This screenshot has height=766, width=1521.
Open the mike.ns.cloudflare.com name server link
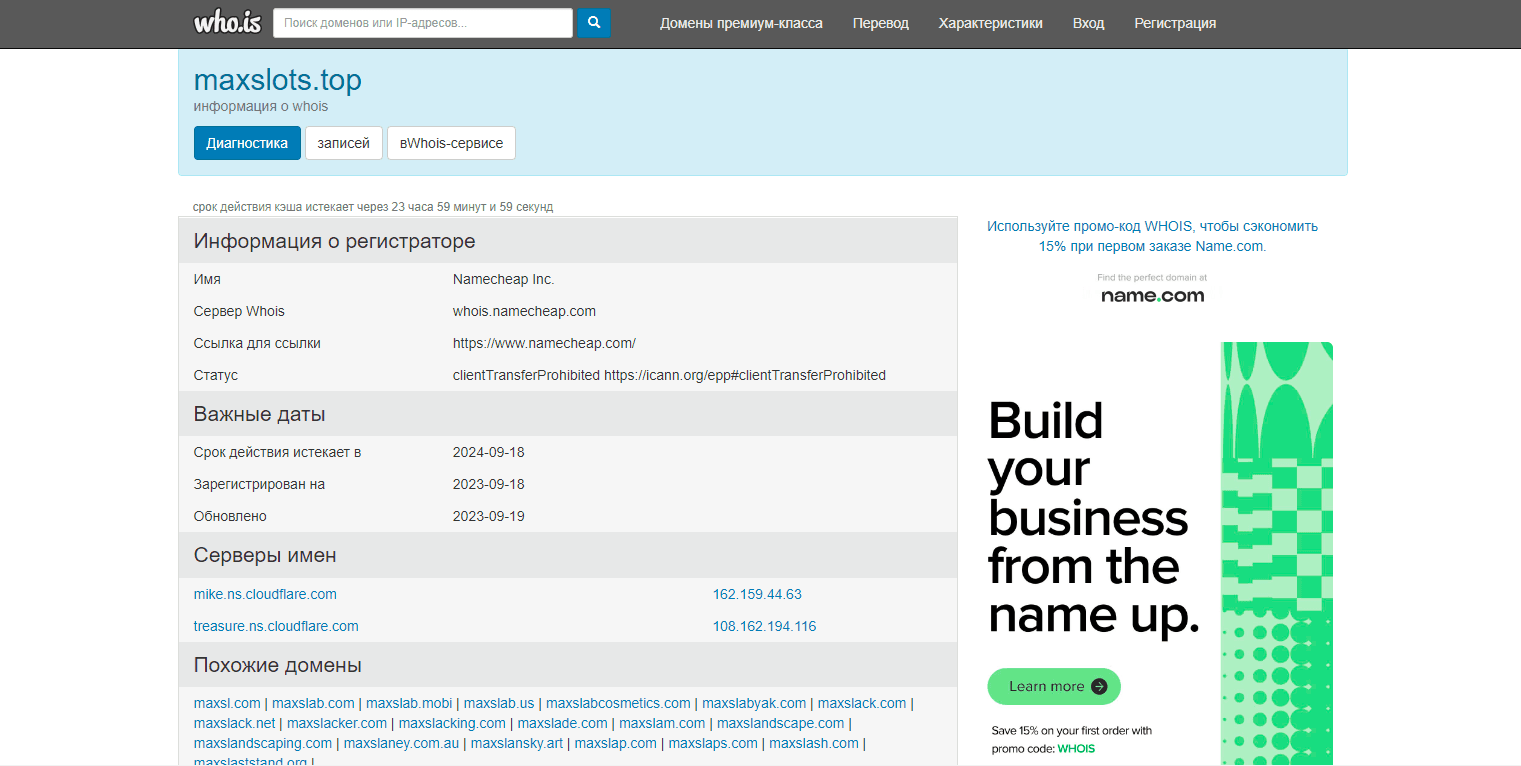265,594
